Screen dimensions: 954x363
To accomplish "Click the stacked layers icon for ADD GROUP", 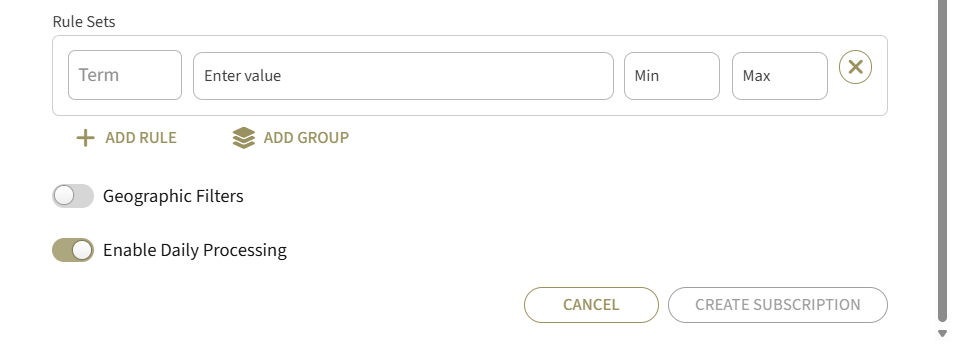I will click(243, 138).
